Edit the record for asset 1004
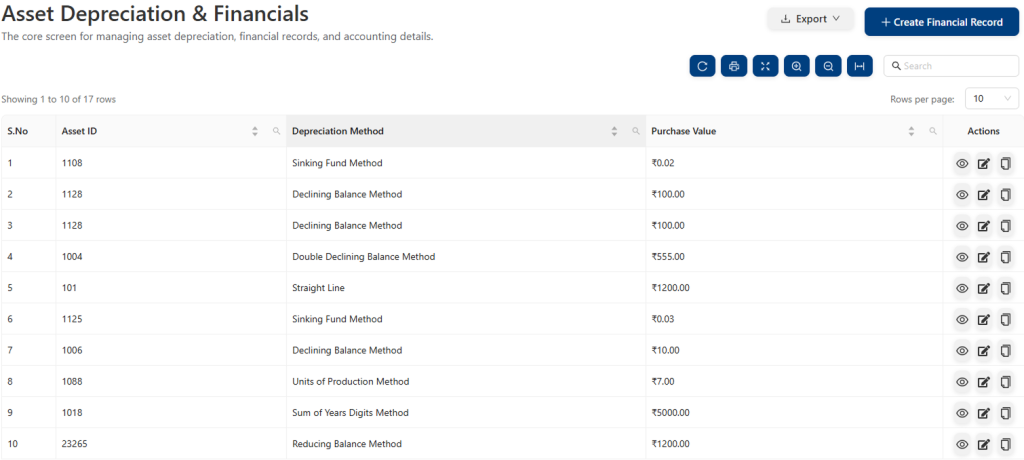This screenshot has width=1024, height=460. pos(984,257)
